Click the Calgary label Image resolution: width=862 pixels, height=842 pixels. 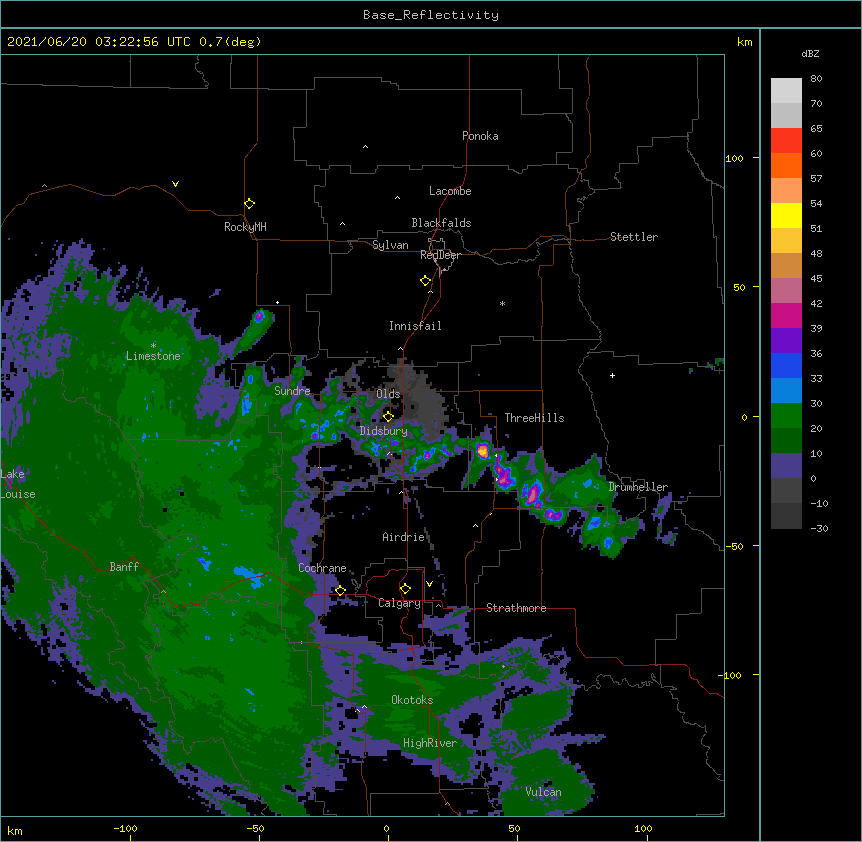tap(399, 603)
